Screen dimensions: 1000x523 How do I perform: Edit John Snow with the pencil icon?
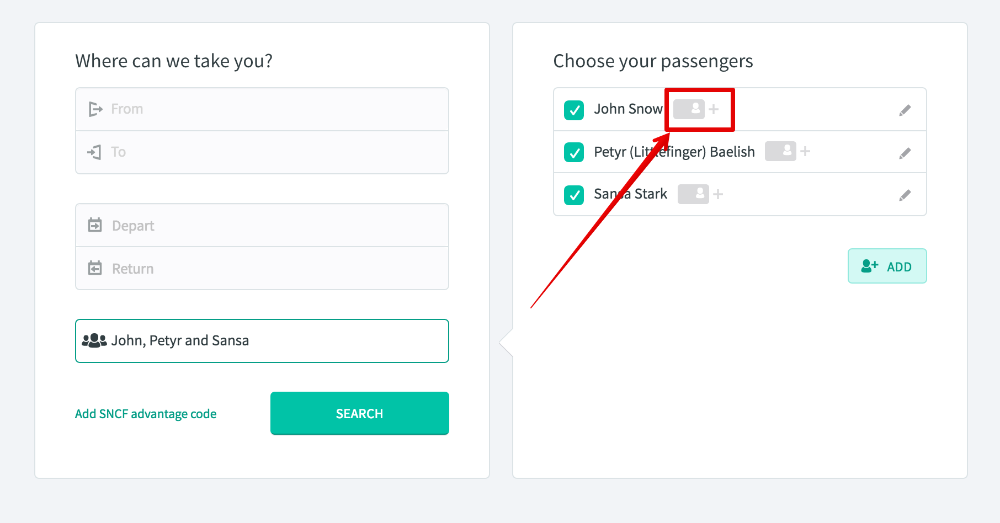pos(905,110)
